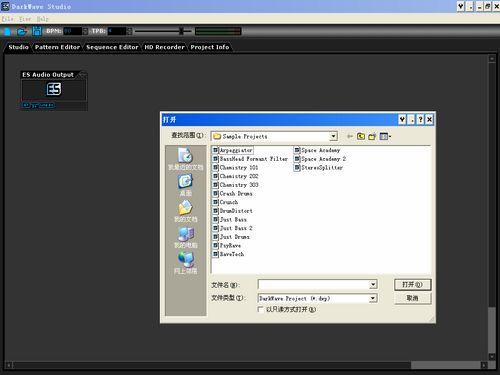Click the ES logo in Audio Output machine
This screenshot has width=500, height=375.
tap(54, 89)
